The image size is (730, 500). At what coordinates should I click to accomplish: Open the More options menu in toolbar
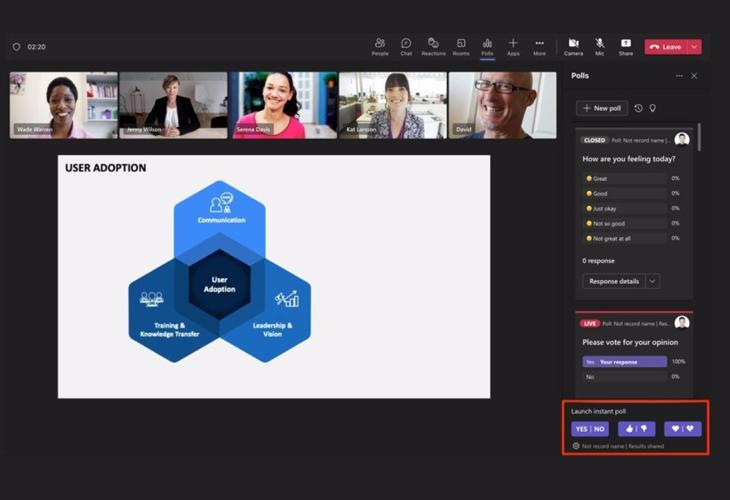point(539,46)
